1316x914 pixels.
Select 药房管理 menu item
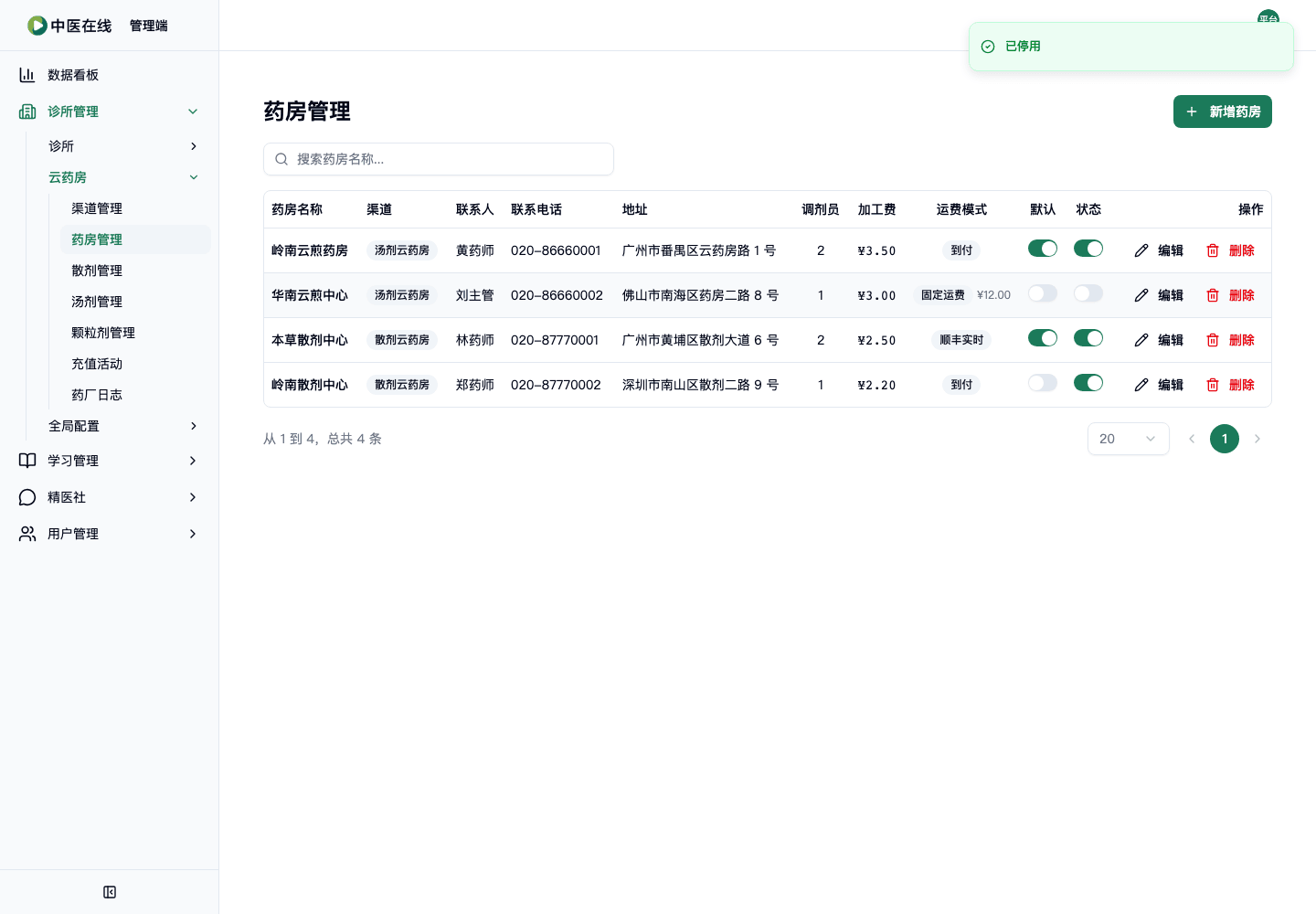click(135, 239)
